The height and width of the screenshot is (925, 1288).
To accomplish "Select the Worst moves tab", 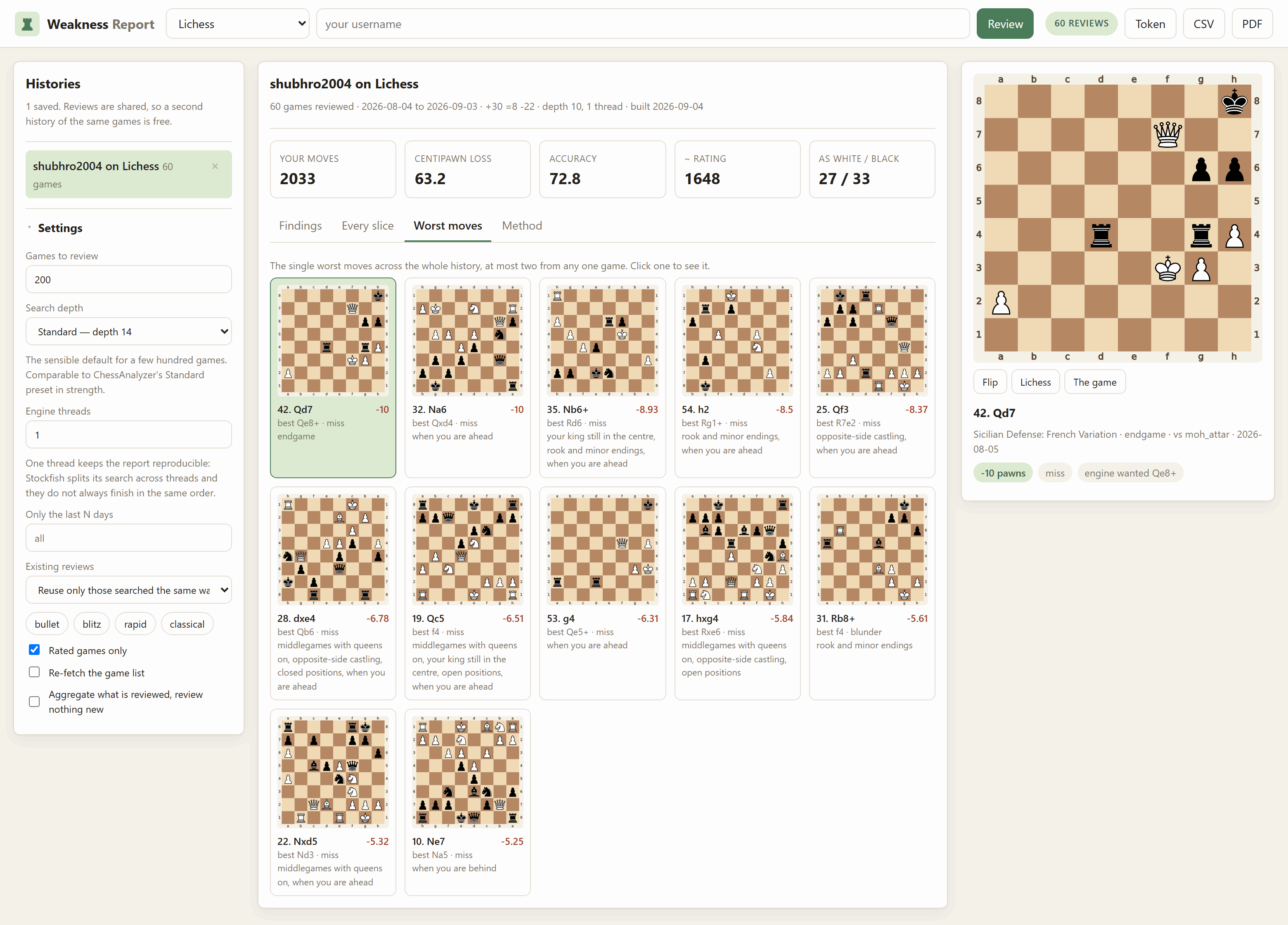I will tap(447, 225).
